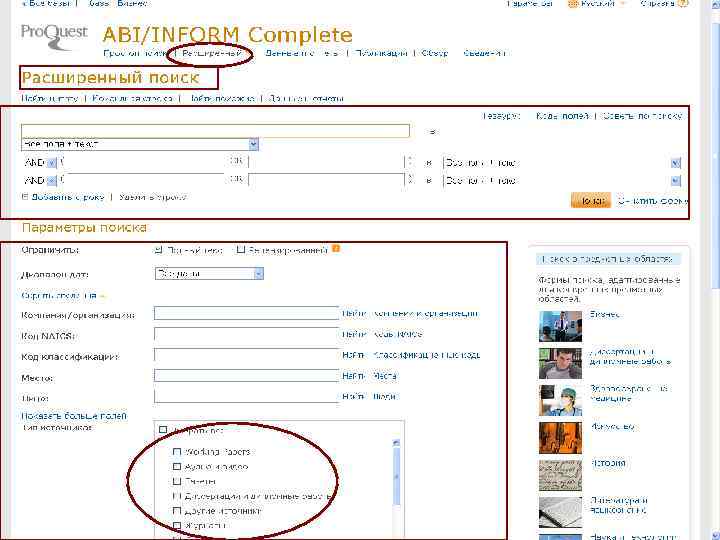720x540 pixels.
Task: Click the up arrow of source type list
Action: 396,443
